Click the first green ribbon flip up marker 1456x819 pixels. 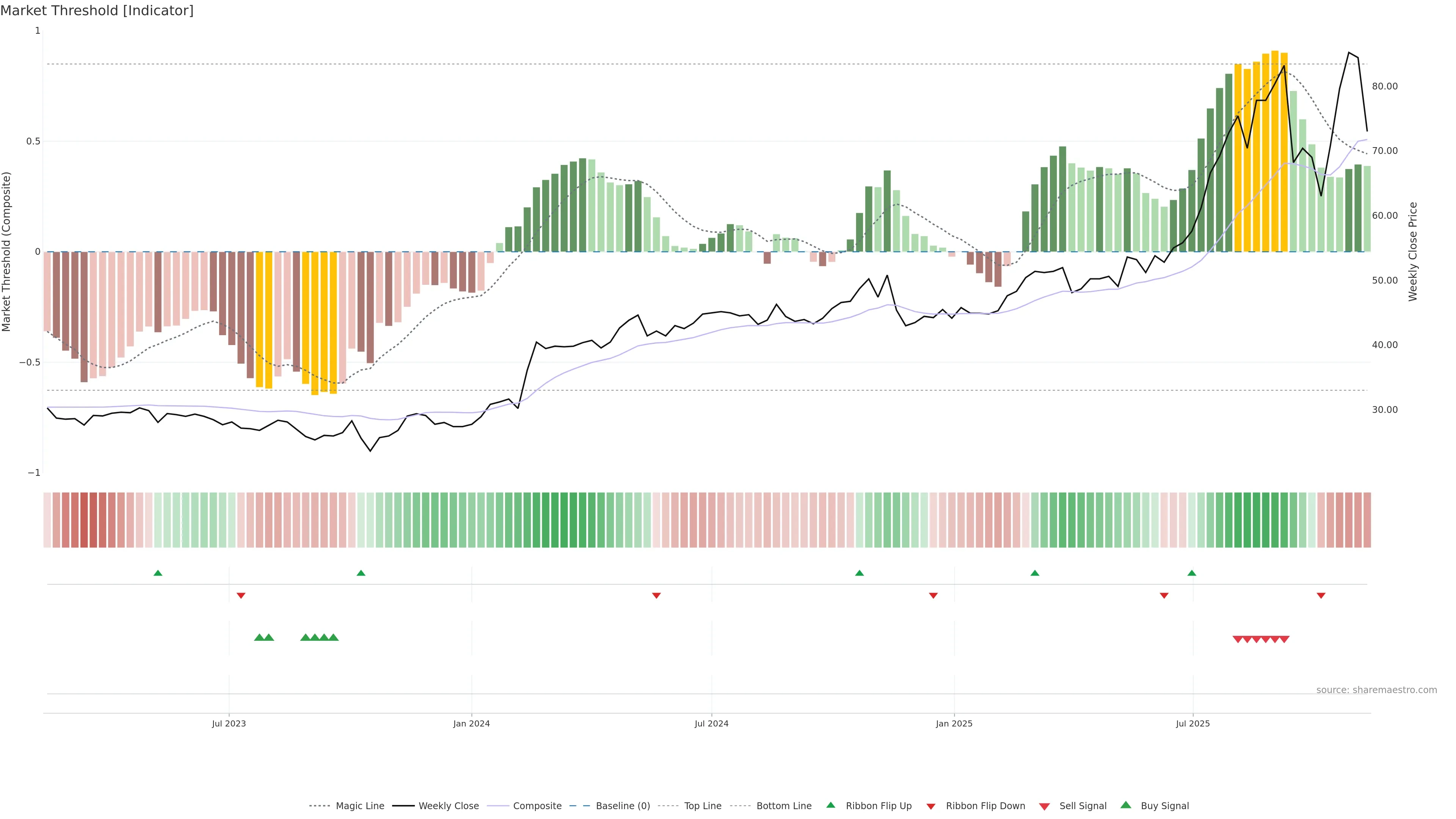[x=158, y=573]
